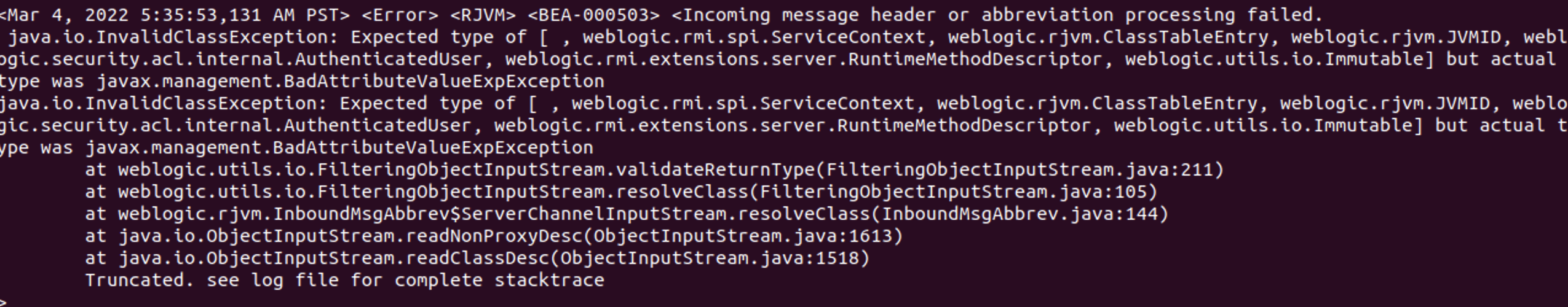Click weblogic.rjvm.ClassTableEntry in first exception
Screen dimensions: 1568x307
[1108, 37]
